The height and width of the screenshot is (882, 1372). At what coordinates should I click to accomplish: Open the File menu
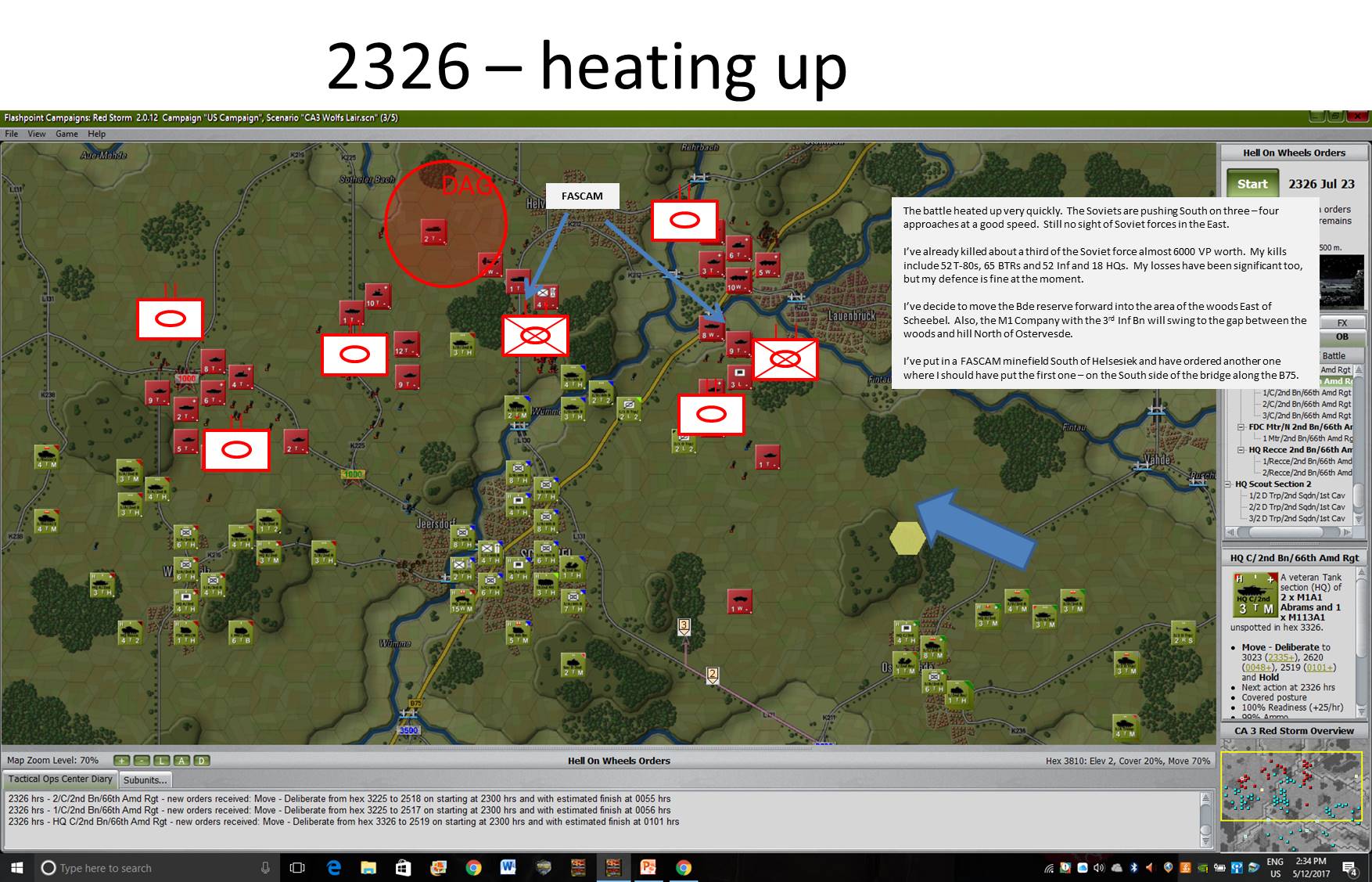point(12,134)
